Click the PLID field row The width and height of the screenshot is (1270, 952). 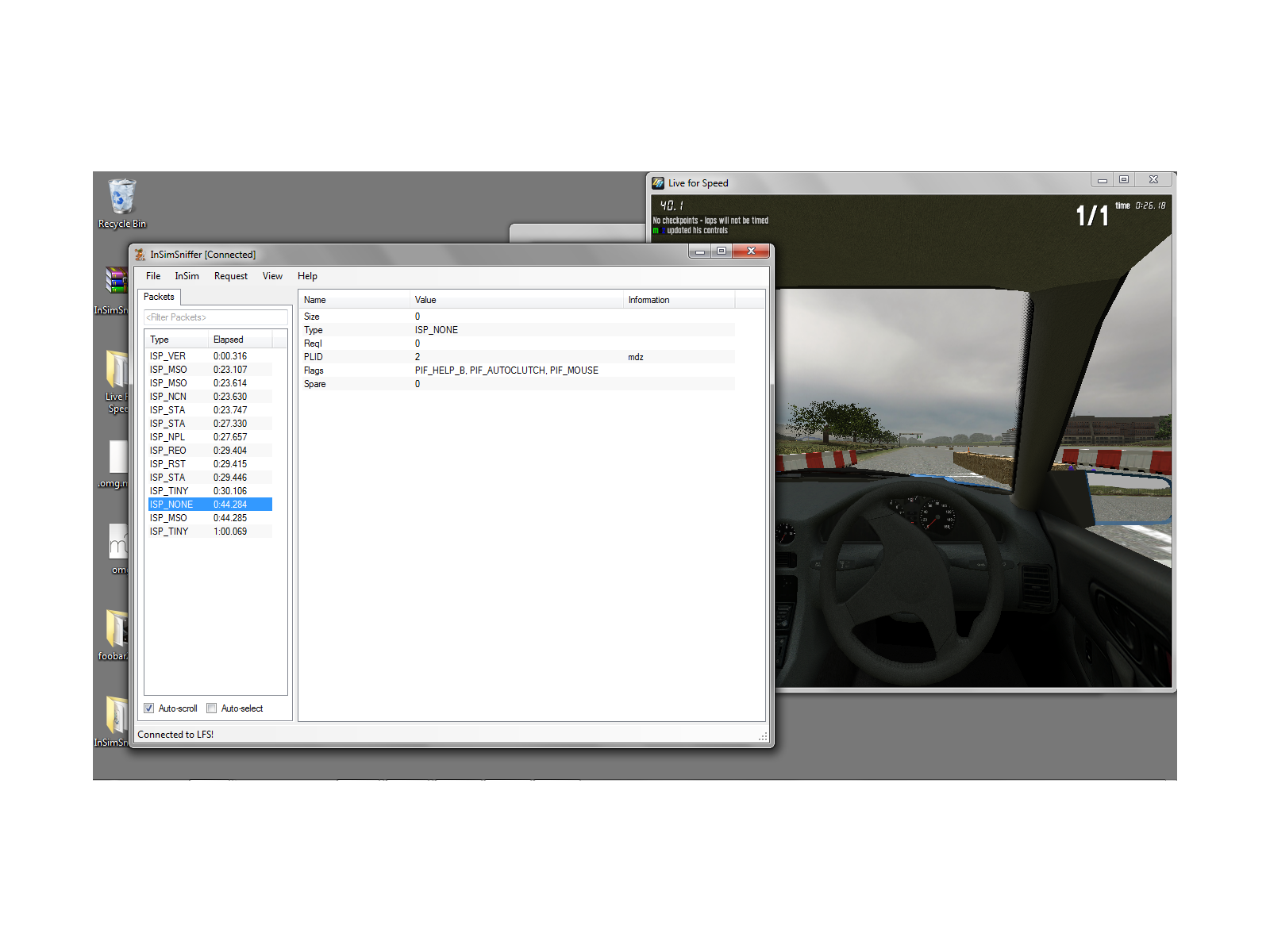coord(518,357)
